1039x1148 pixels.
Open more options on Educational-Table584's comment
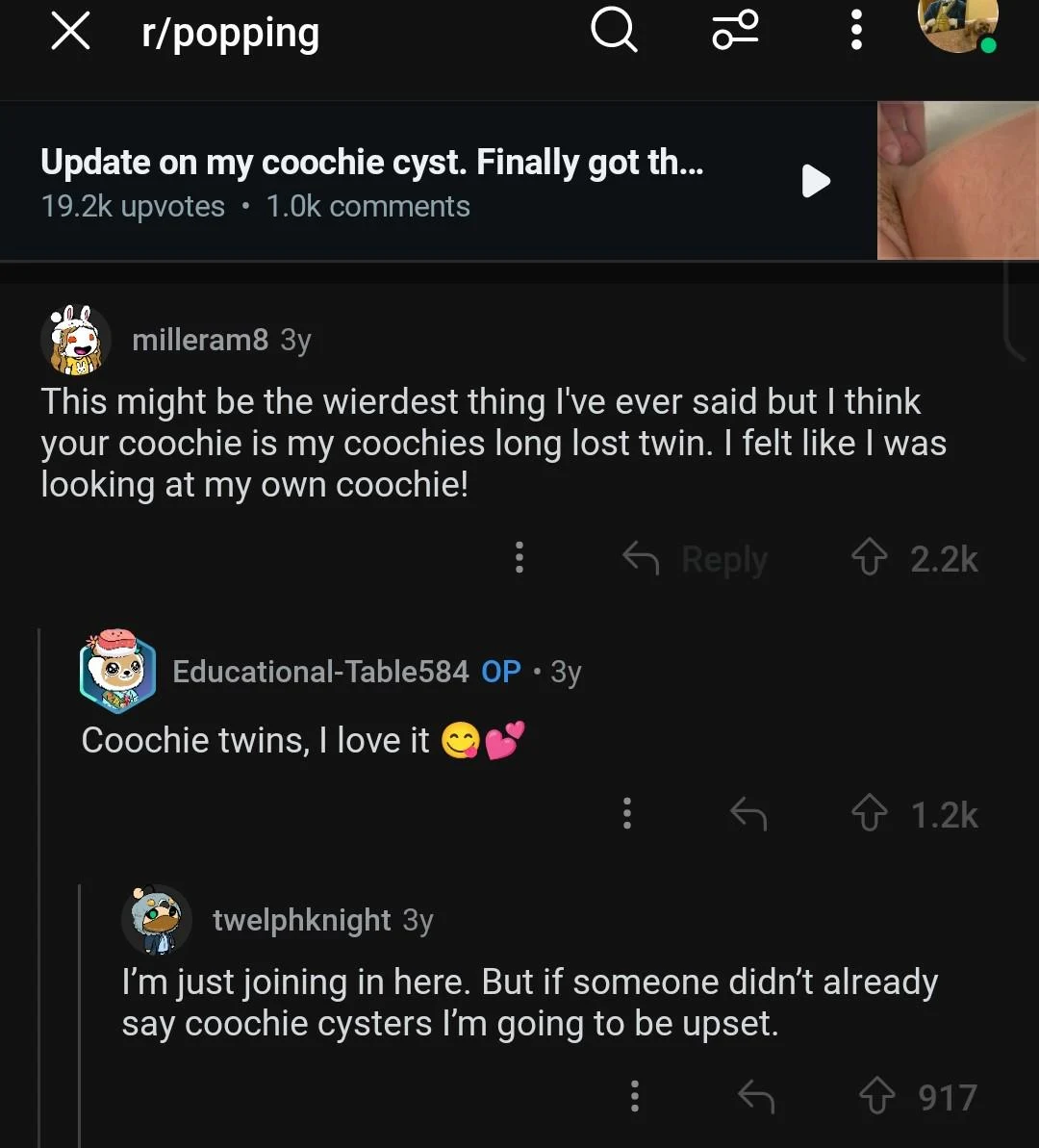click(x=627, y=814)
